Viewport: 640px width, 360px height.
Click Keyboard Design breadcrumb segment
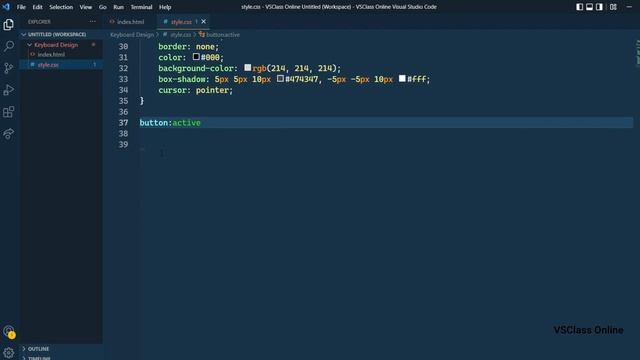pyautogui.click(x=132, y=35)
